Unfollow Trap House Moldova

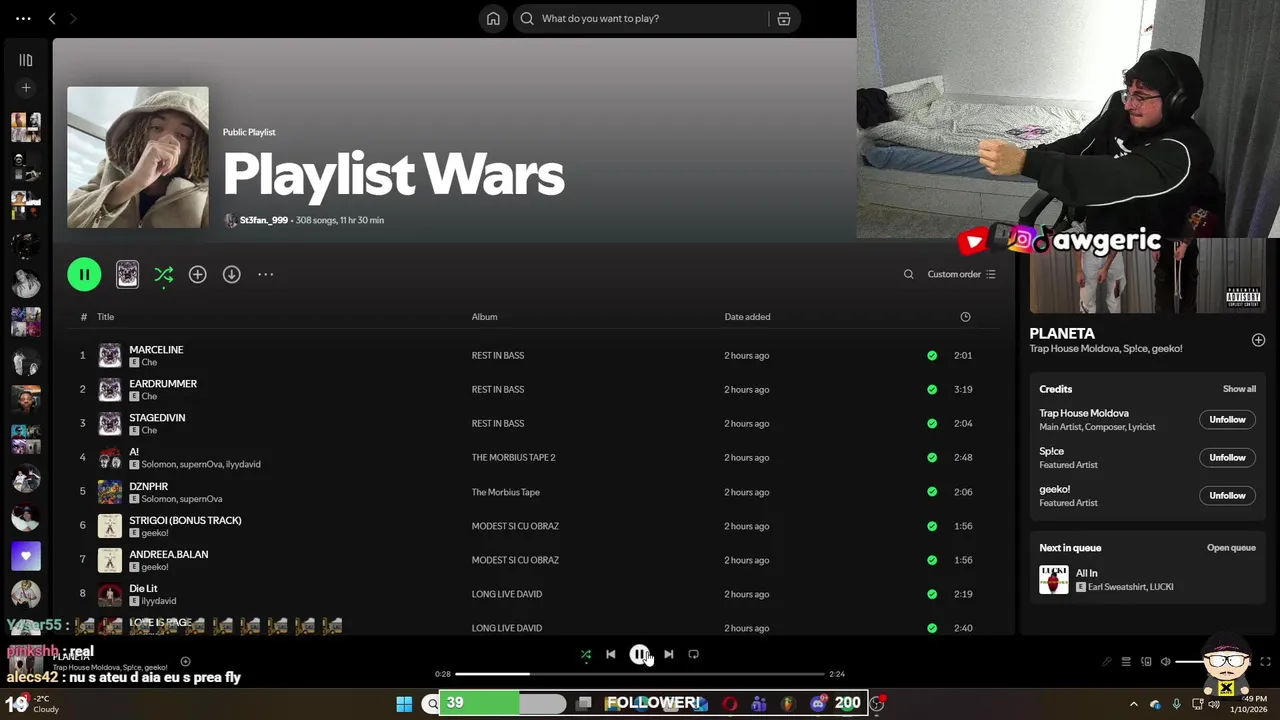point(1227,420)
